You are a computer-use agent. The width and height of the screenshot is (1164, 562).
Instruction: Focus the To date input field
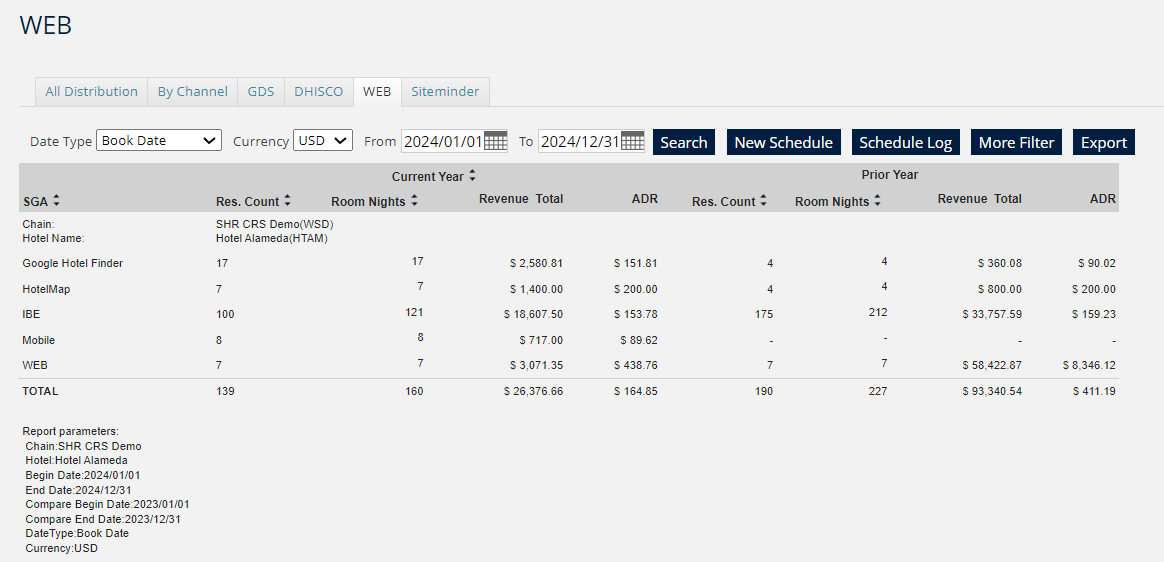click(580, 141)
